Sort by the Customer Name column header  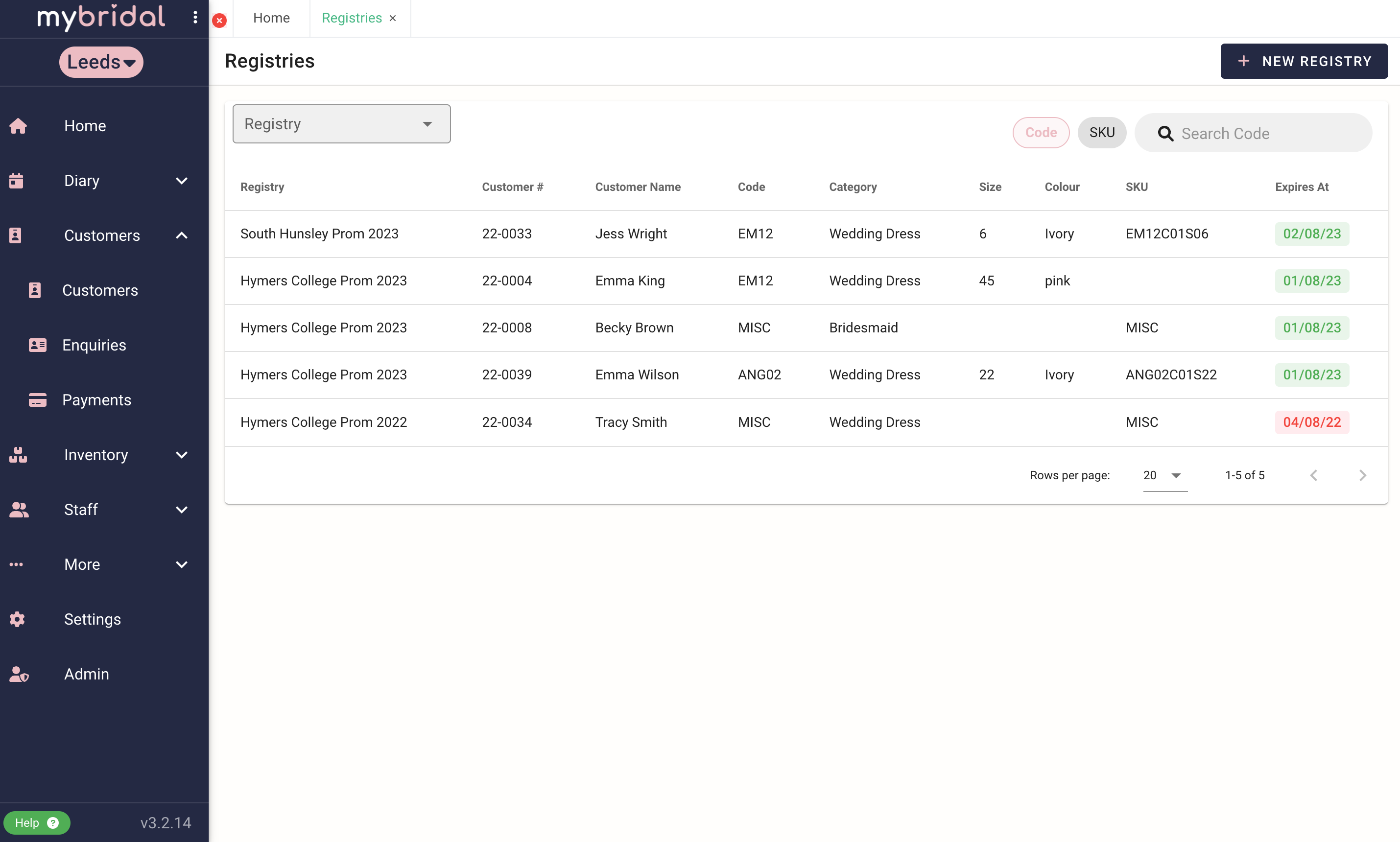(638, 187)
